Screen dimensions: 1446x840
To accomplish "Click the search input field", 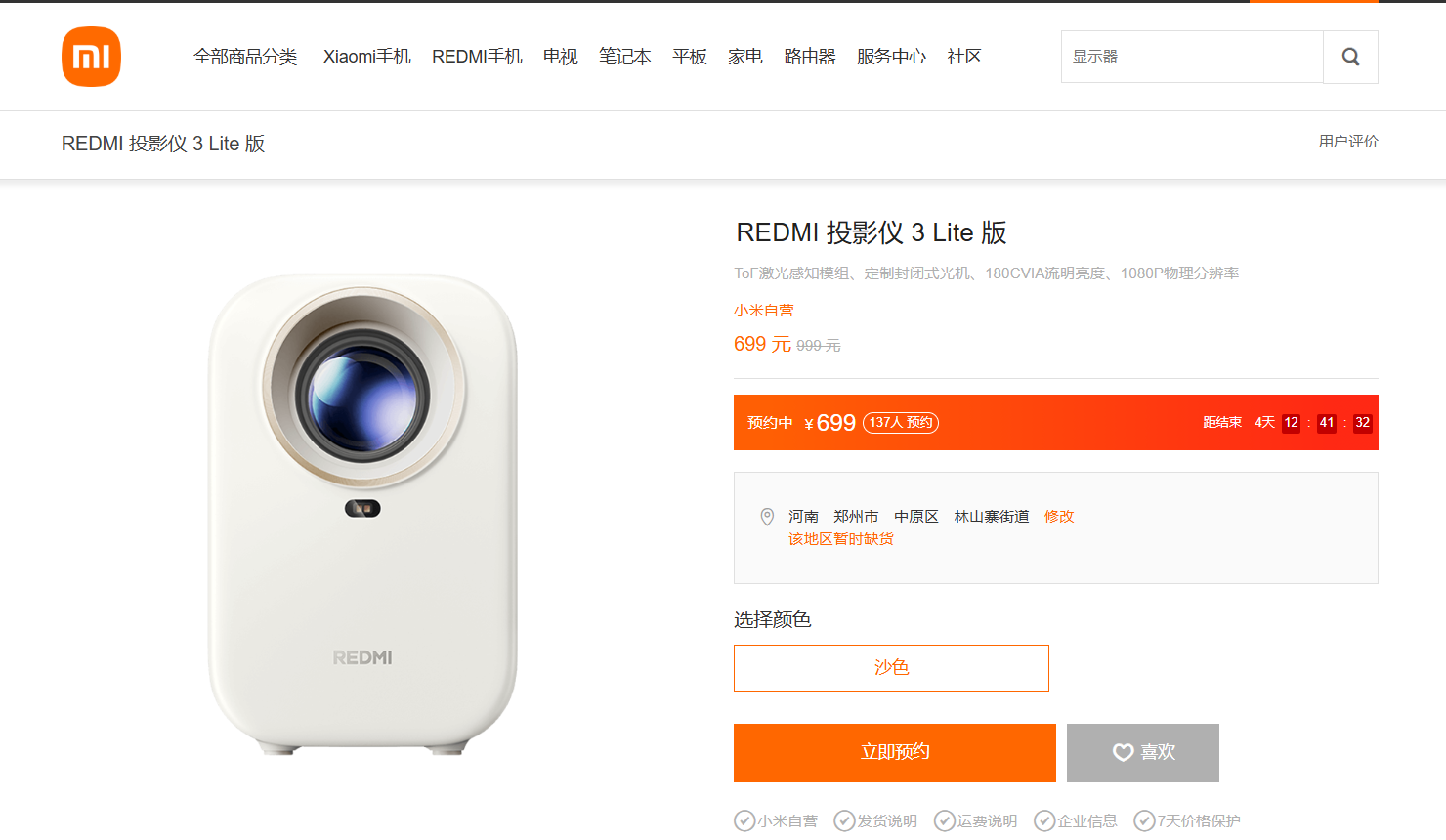I will [1192, 57].
